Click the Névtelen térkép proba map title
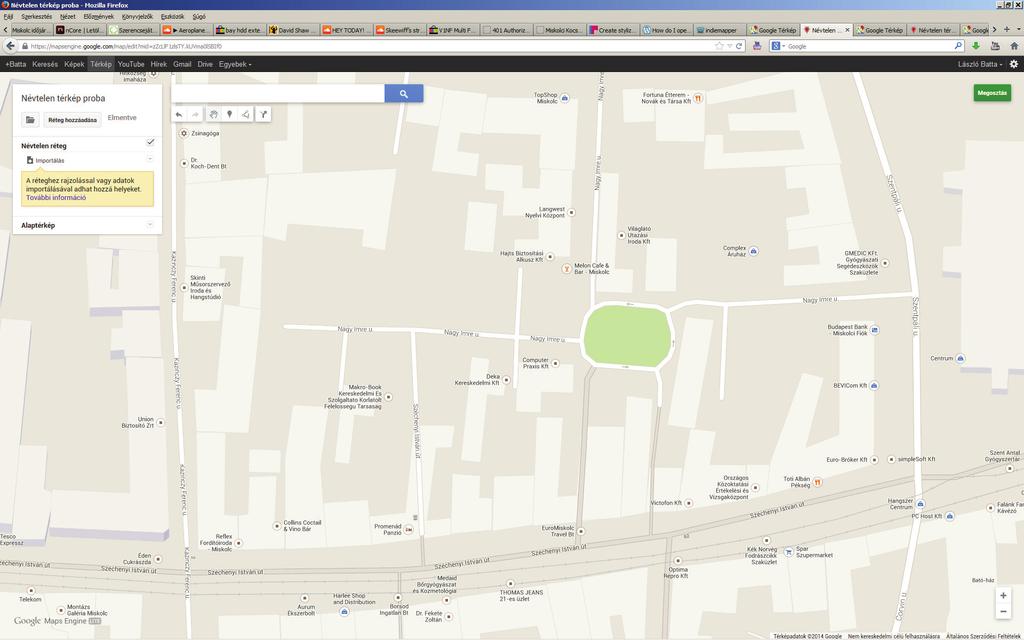The width and height of the screenshot is (1024, 640). click(x=63, y=98)
